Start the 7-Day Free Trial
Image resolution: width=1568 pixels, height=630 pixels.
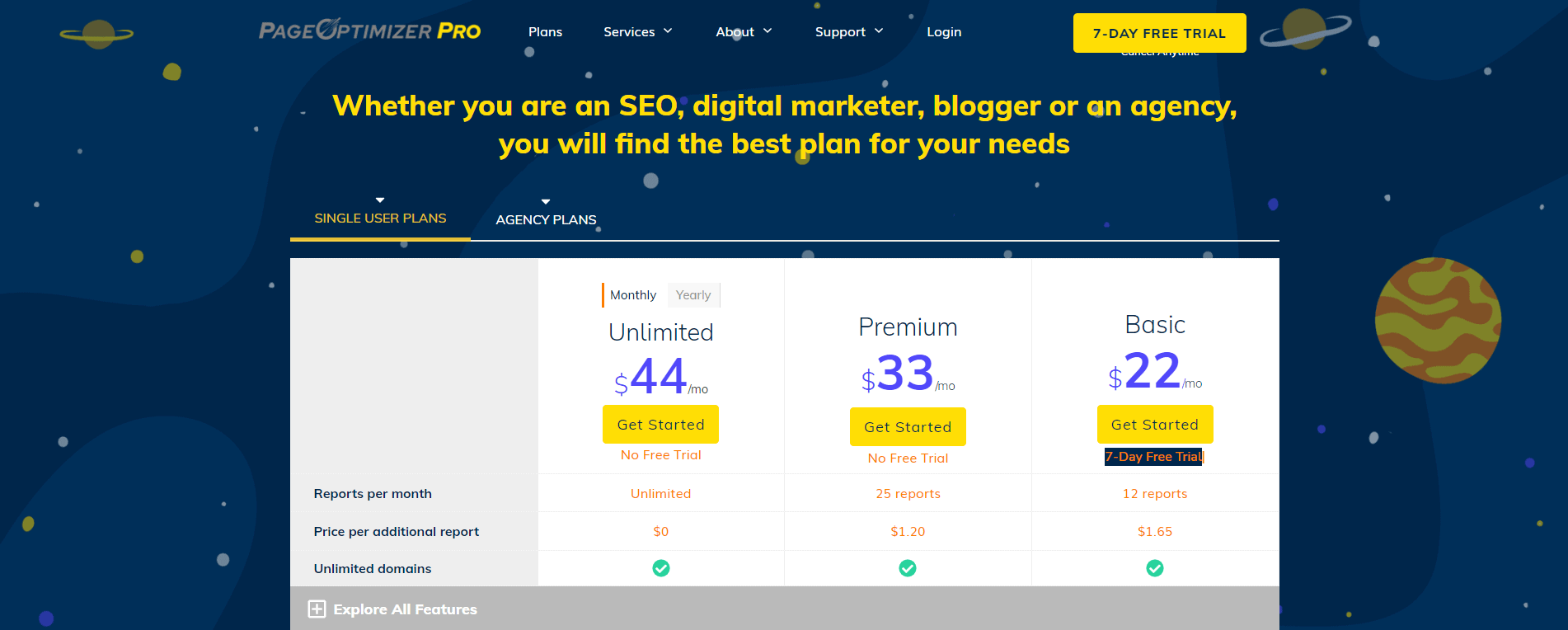[1159, 33]
